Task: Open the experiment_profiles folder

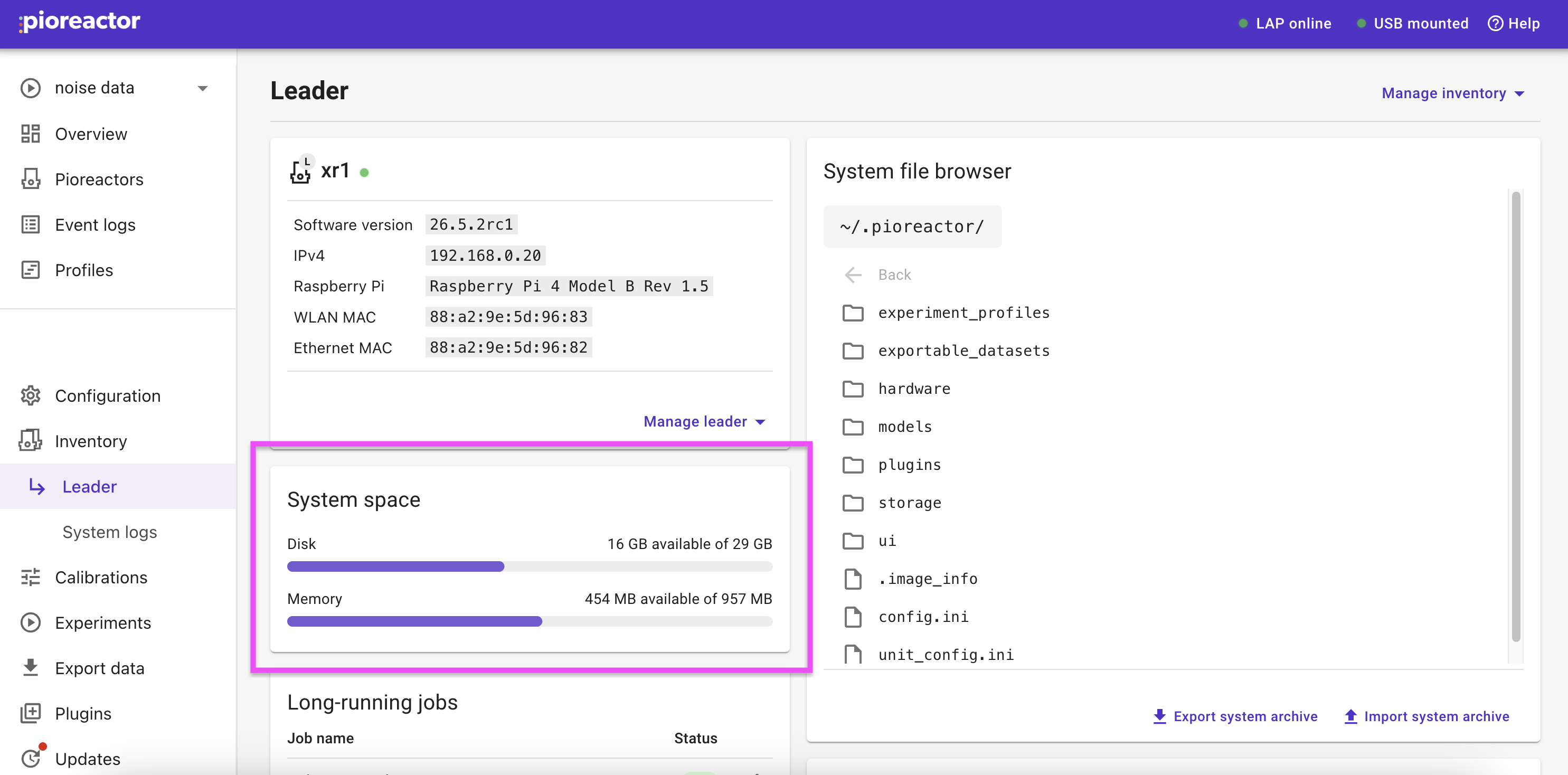Action: click(964, 313)
